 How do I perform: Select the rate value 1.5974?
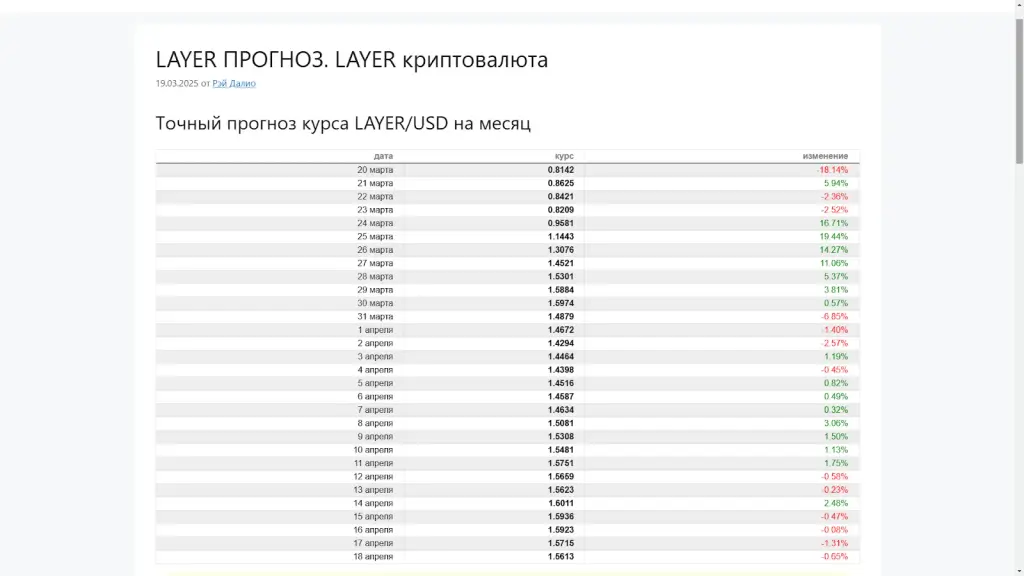coord(561,303)
